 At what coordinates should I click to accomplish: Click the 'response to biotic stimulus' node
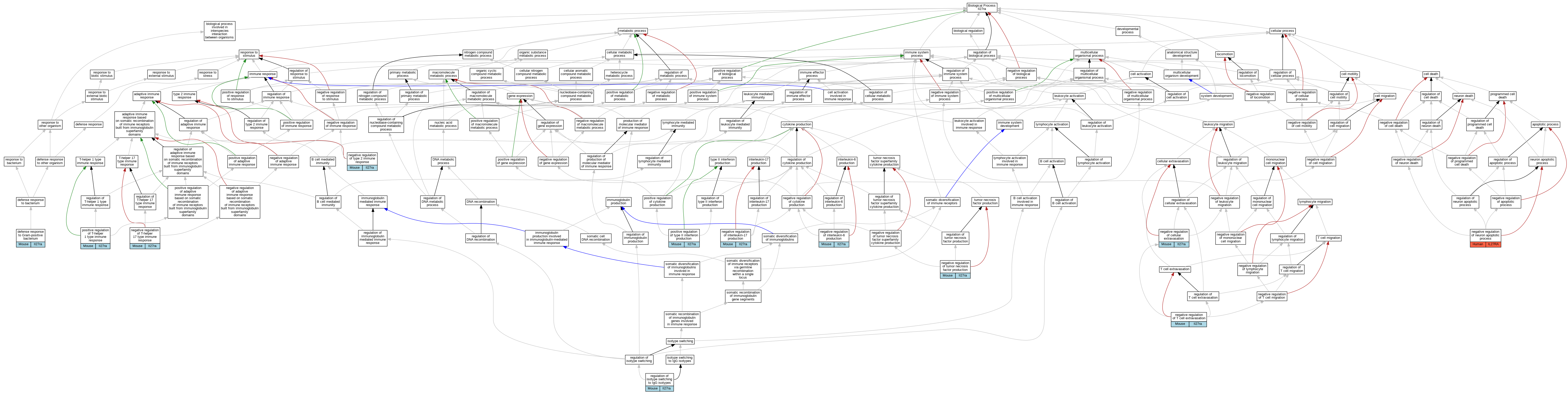click(x=102, y=74)
